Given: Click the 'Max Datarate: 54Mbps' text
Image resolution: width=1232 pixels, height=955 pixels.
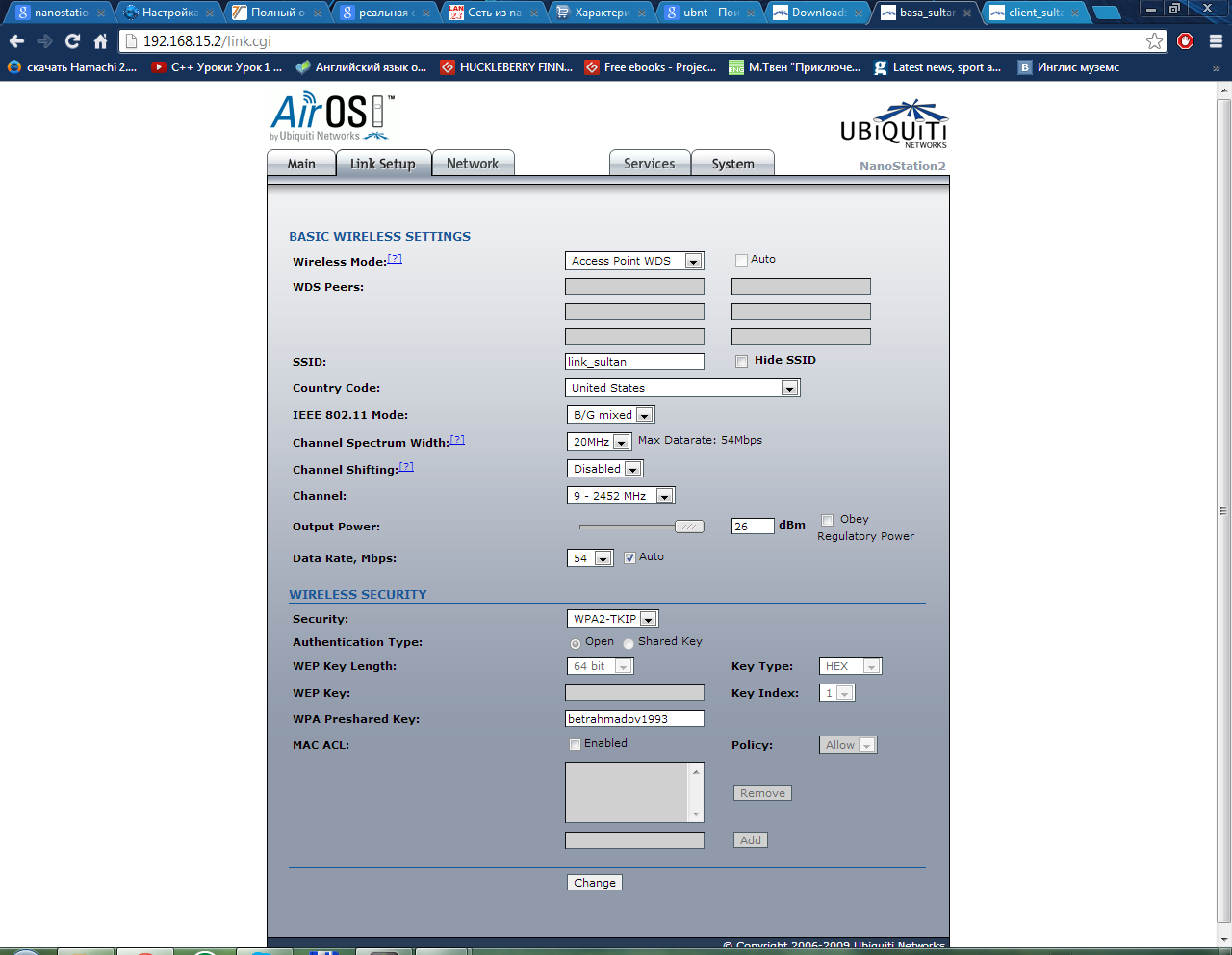Looking at the screenshot, I should pyautogui.click(x=700, y=440).
